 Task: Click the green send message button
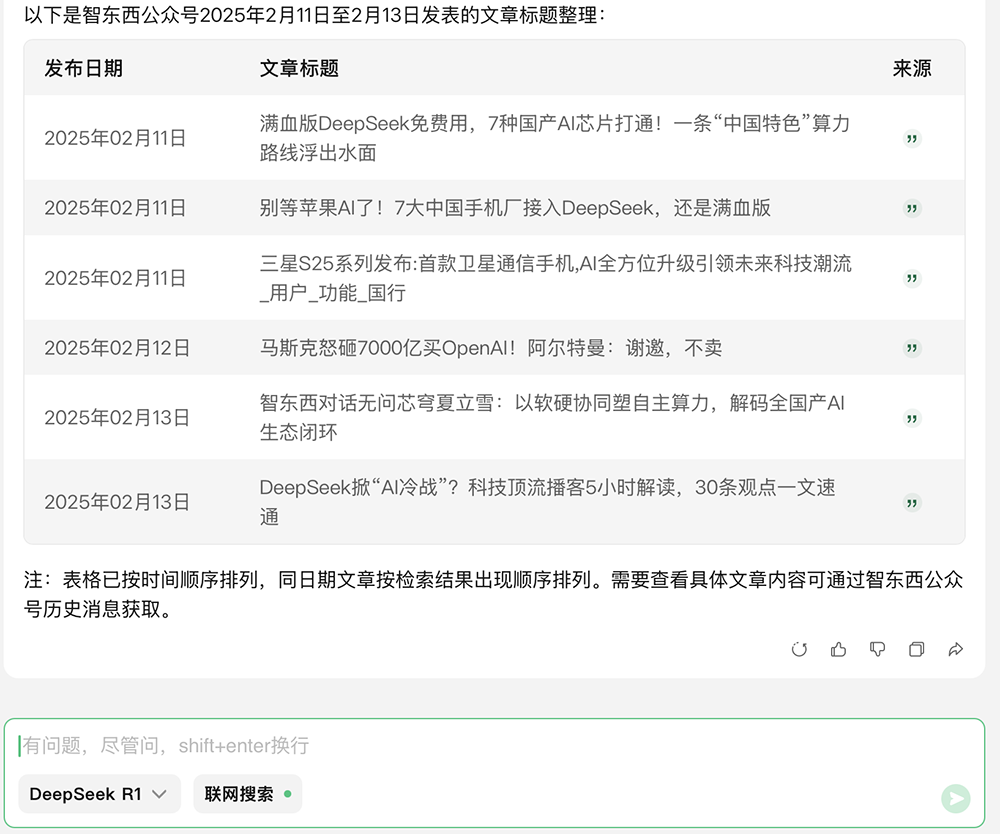pyautogui.click(x=955, y=797)
